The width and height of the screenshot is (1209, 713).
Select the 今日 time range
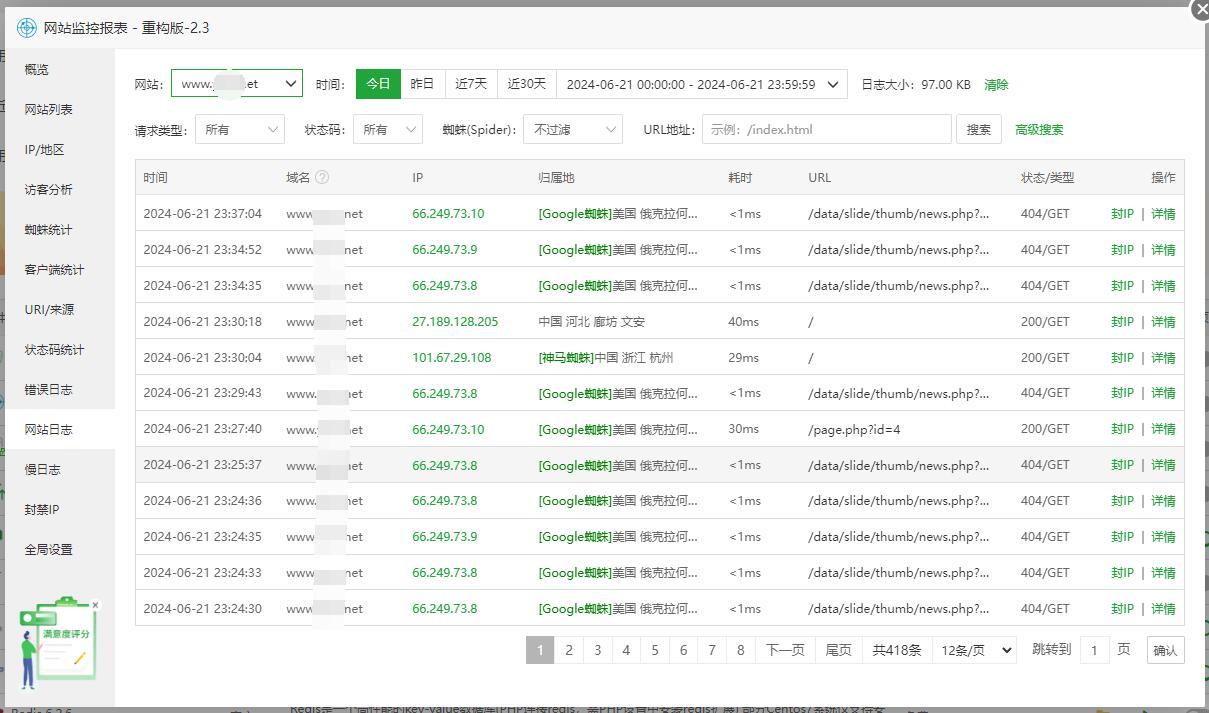tap(378, 84)
